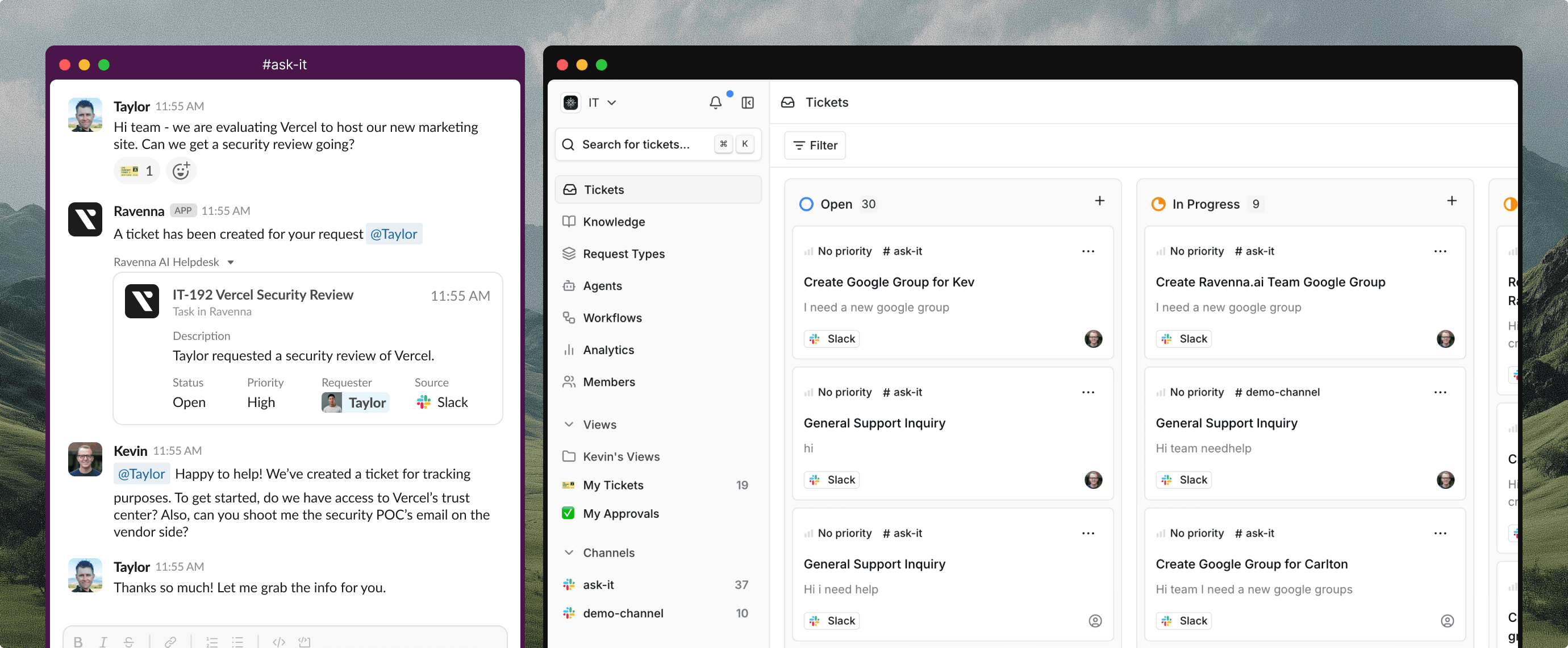Collapse sidebar using panel toggle icon
Image resolution: width=1568 pixels, height=648 pixels.
[748, 102]
